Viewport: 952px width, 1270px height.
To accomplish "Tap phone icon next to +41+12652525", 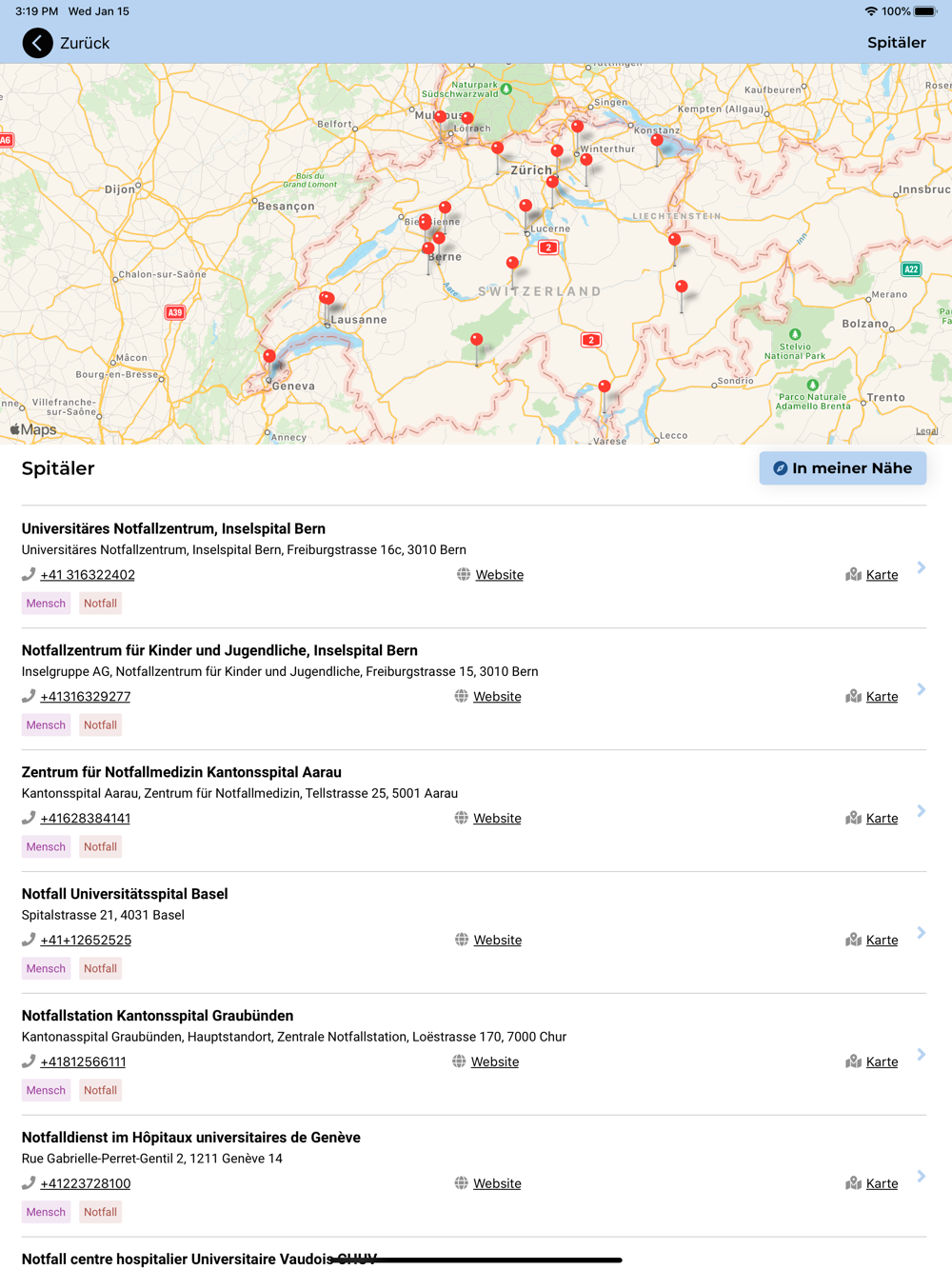I will click(x=29, y=940).
